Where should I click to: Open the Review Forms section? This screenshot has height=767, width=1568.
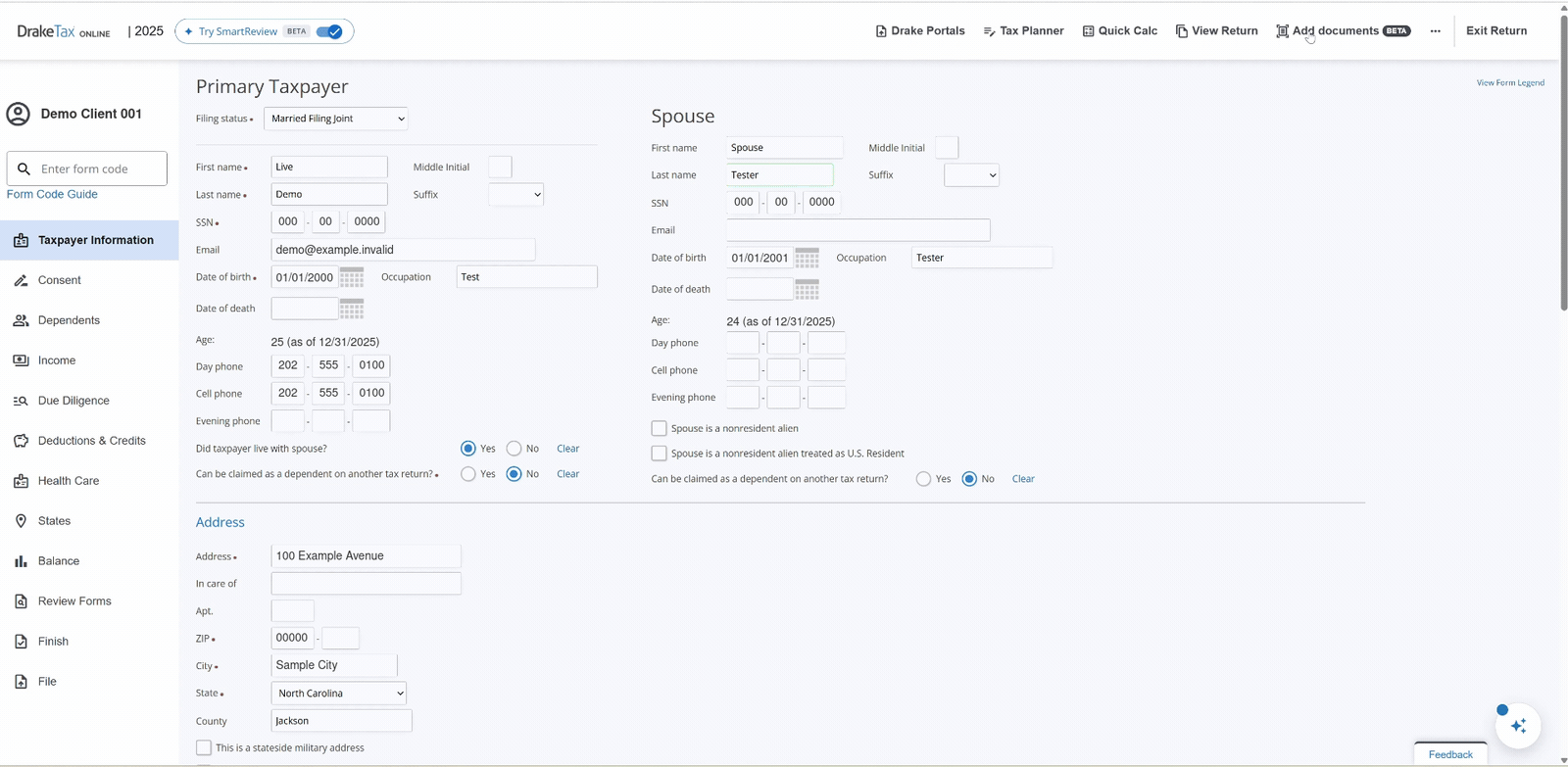pyautogui.click(x=89, y=601)
